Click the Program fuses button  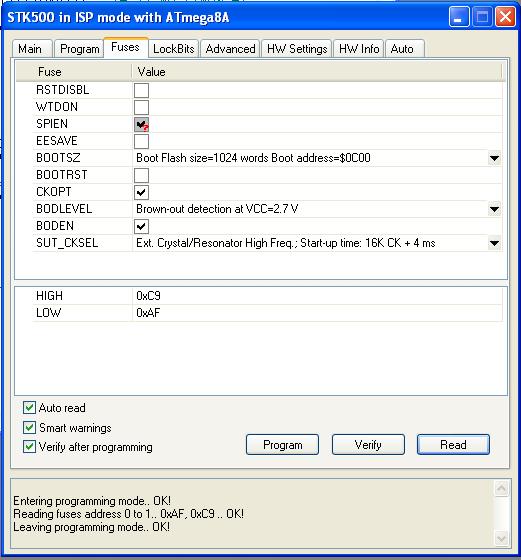282,445
